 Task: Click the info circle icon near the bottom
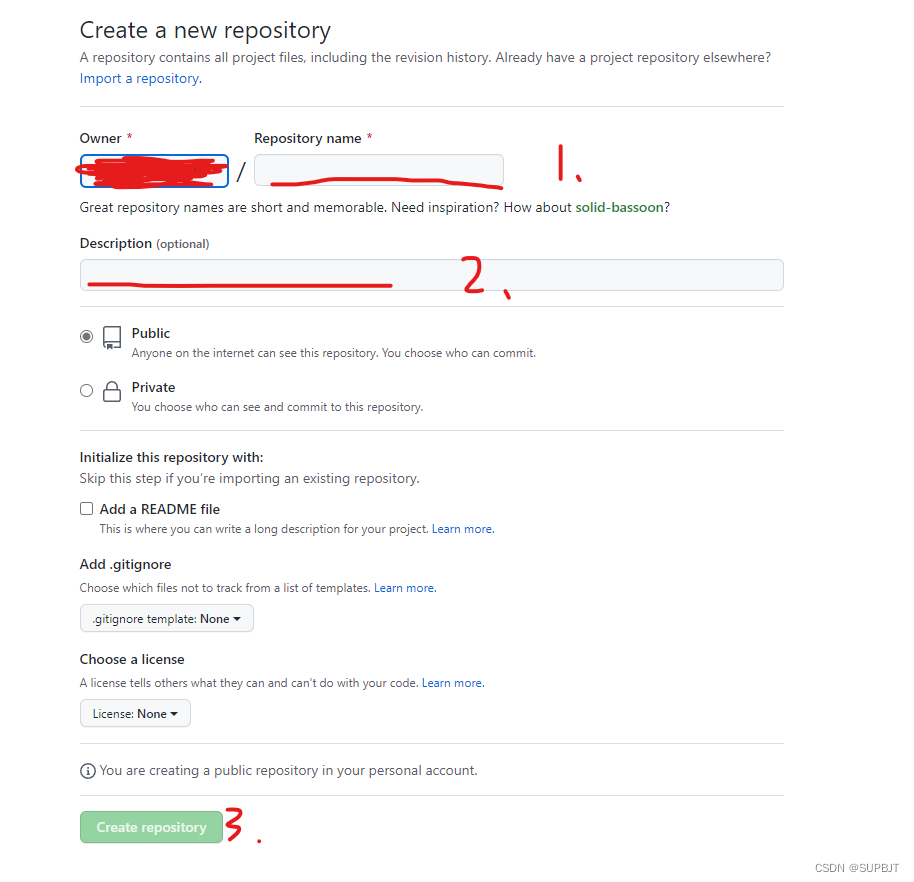point(87,771)
